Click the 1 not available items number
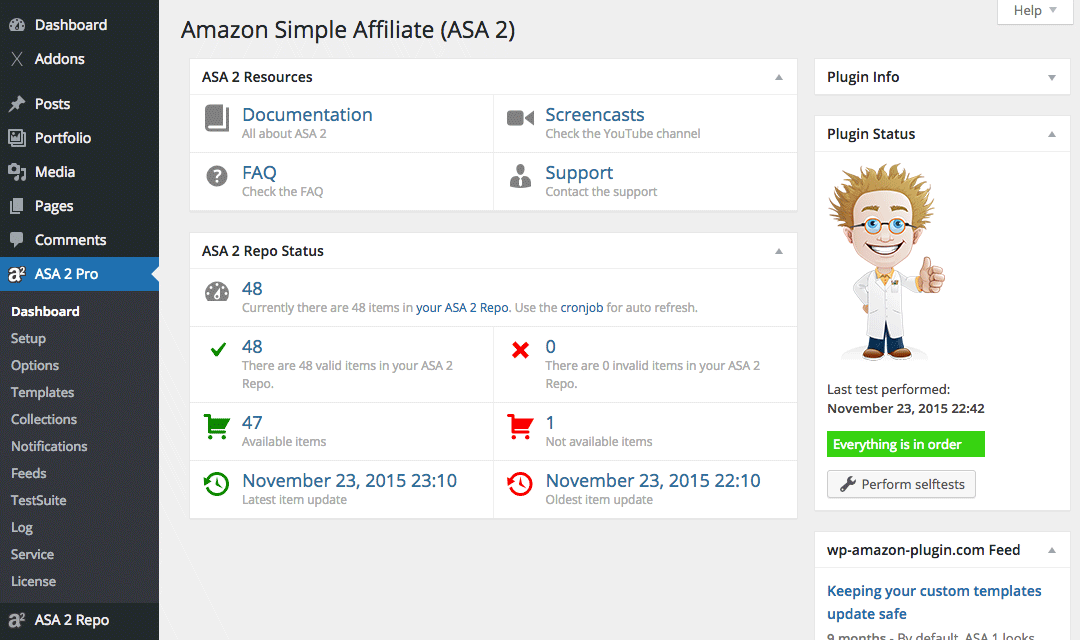This screenshot has height=640, width=1080. pos(550,422)
